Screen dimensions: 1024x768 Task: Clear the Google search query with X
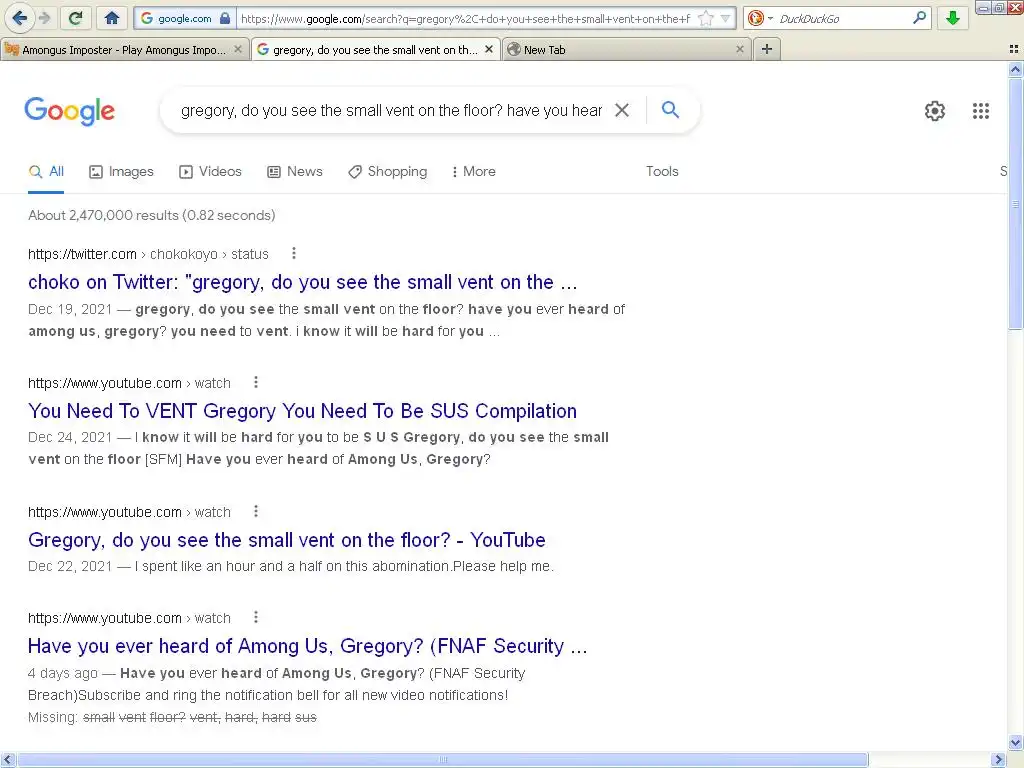pos(622,110)
